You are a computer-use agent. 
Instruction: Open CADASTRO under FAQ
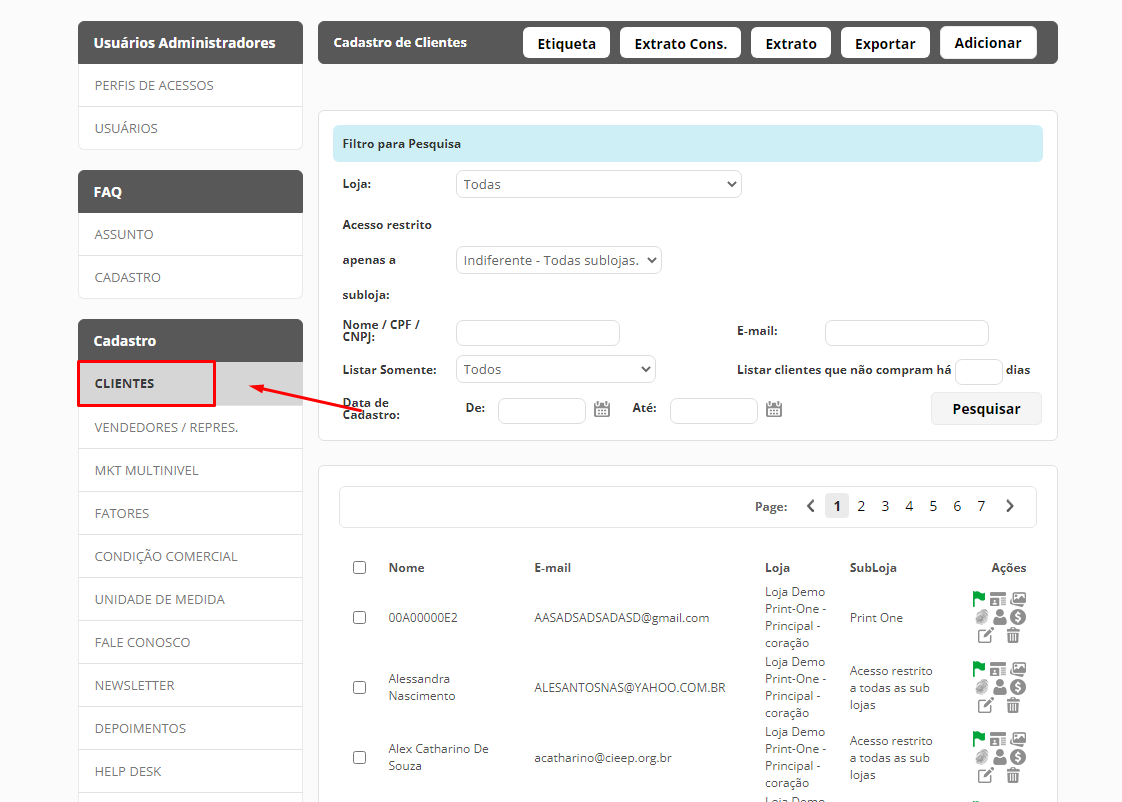point(190,277)
